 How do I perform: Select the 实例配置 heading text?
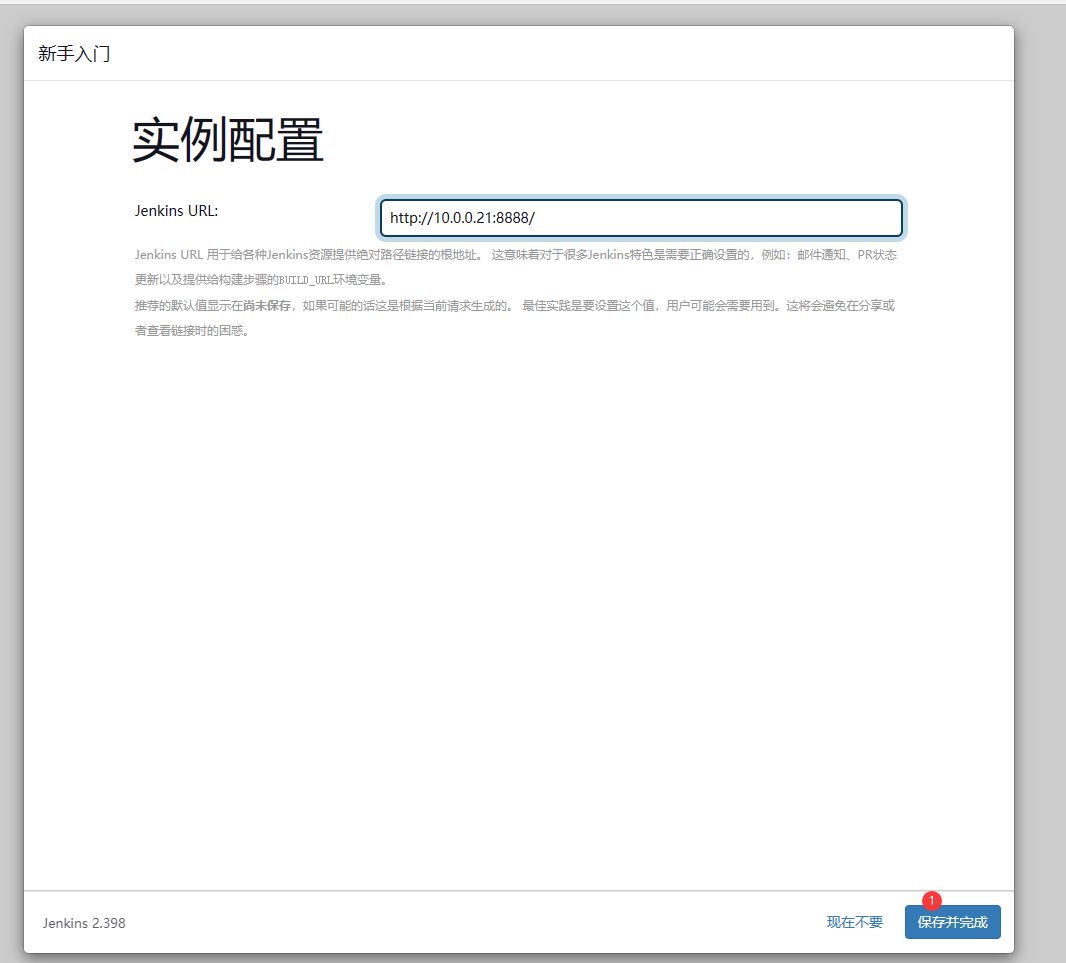(228, 140)
